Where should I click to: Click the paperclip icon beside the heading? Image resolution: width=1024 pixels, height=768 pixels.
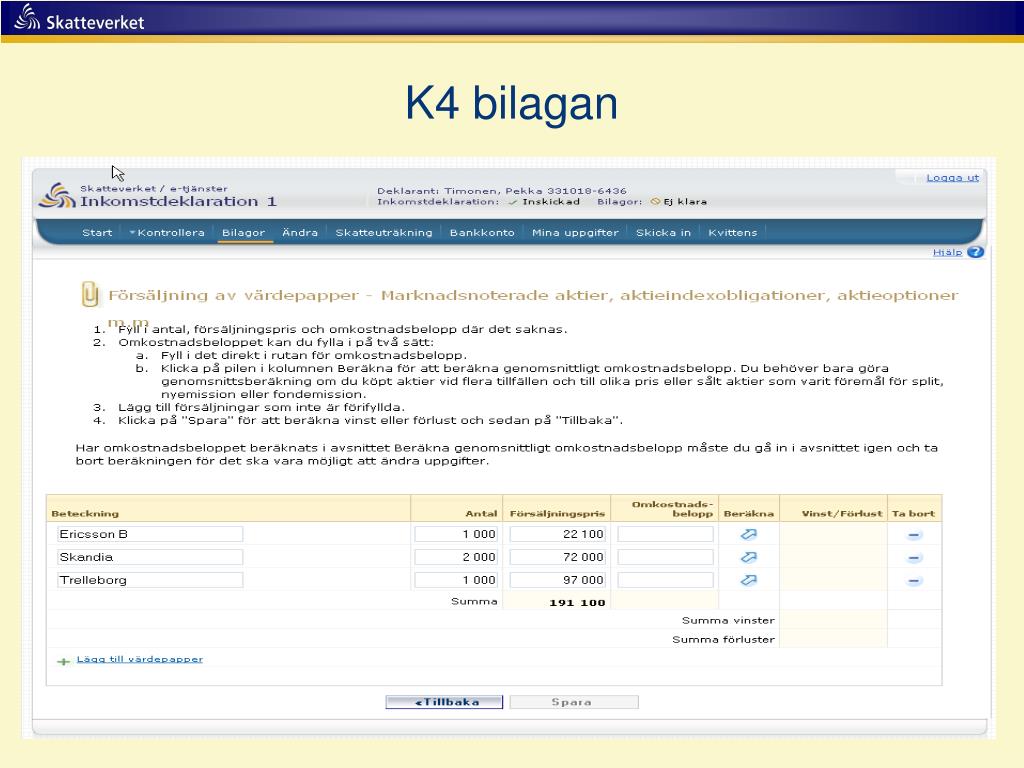90,294
